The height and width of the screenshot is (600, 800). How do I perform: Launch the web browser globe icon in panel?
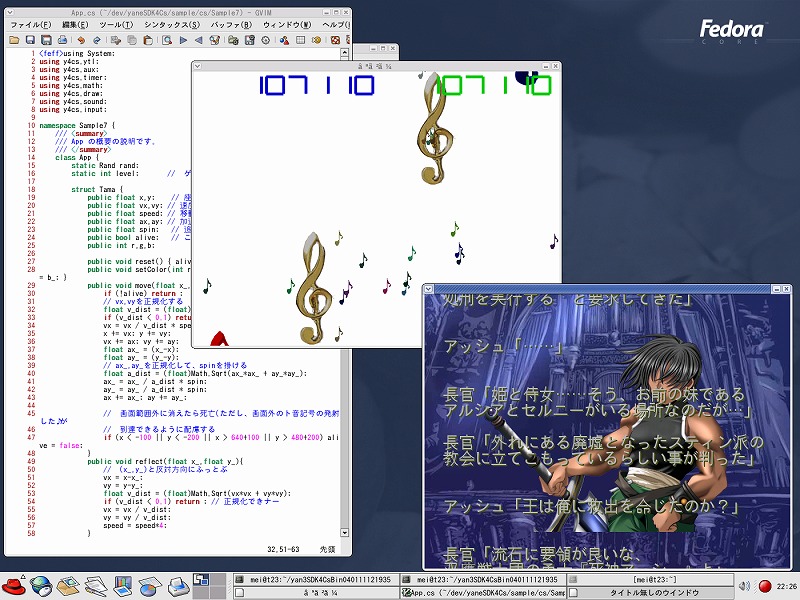40,585
